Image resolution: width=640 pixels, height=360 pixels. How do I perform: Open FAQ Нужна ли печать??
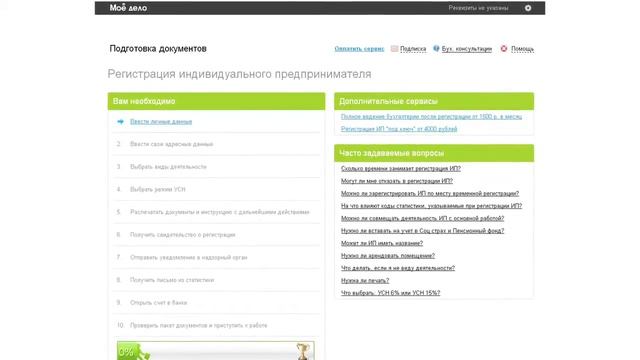coord(365,280)
